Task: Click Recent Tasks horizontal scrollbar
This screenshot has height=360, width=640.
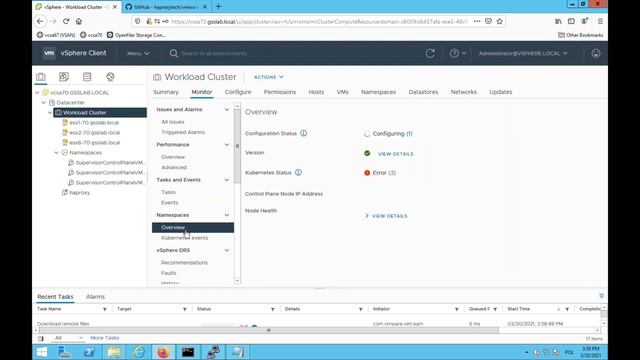Action: (x=269, y=330)
